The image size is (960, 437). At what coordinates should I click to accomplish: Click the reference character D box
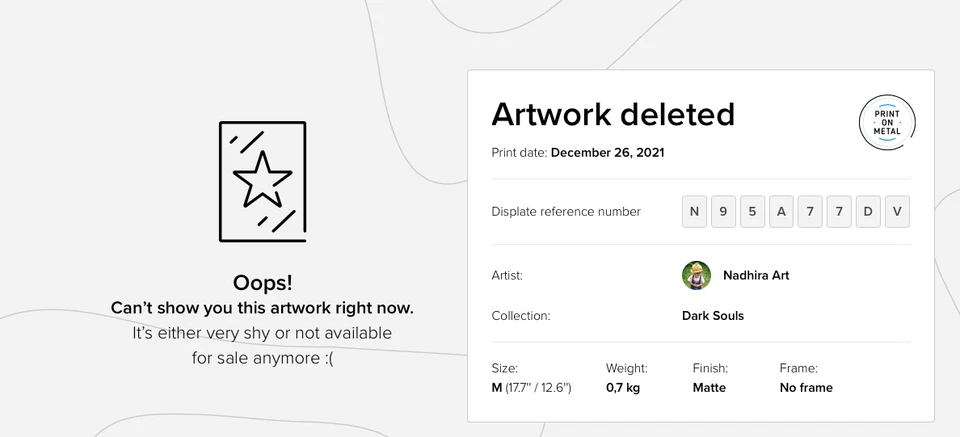tap(868, 212)
